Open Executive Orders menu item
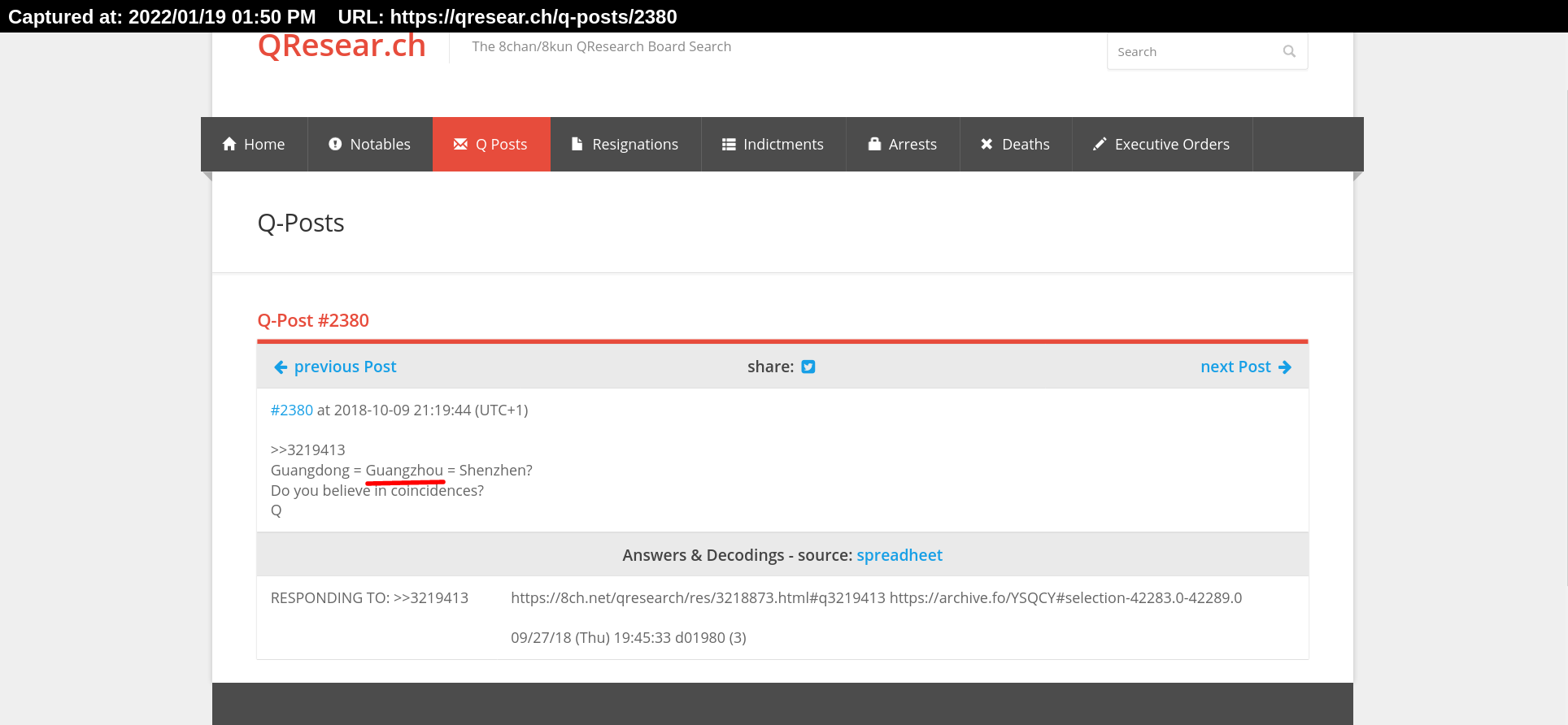 [x=1162, y=144]
